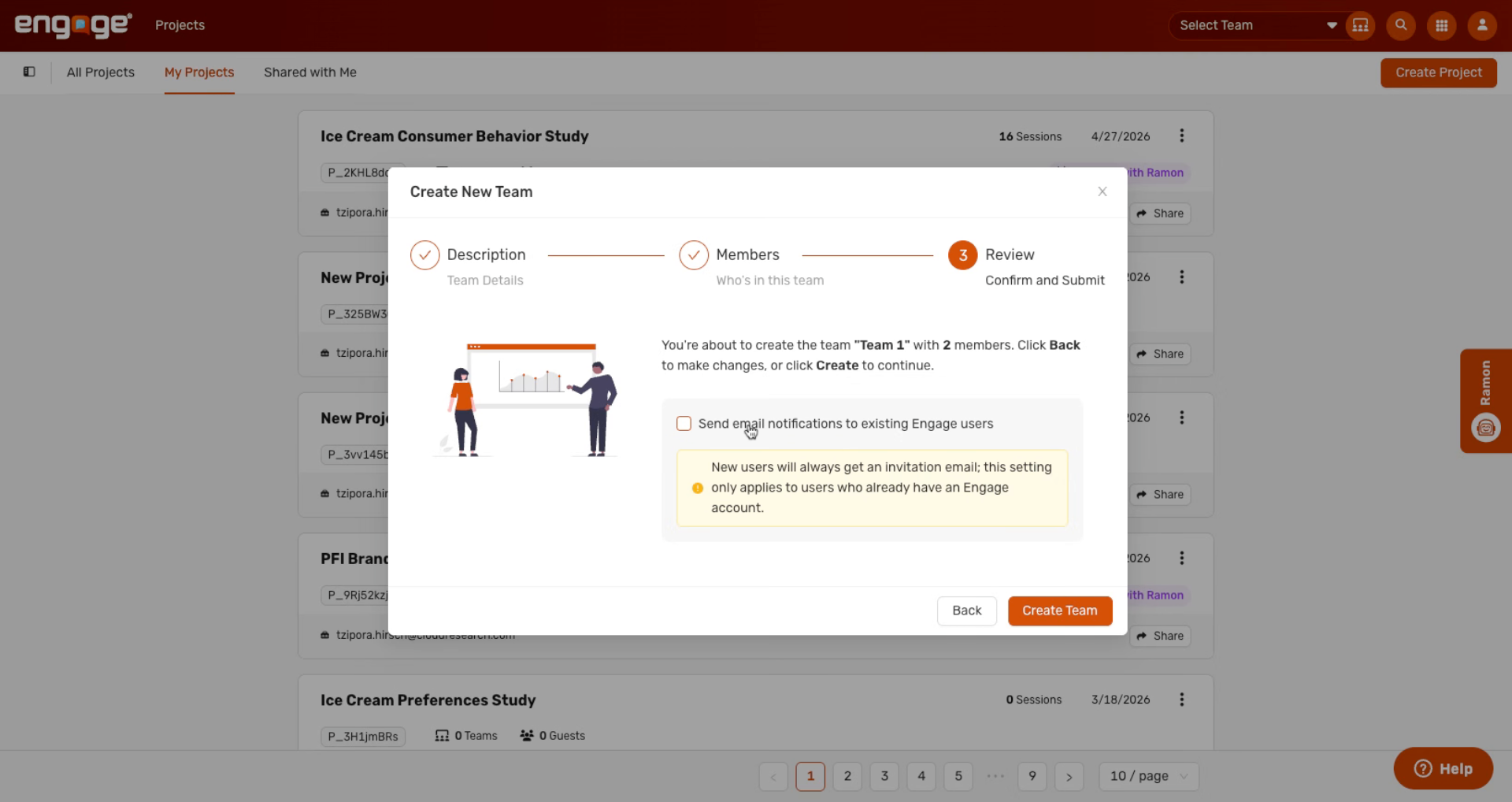Open the Projects menu item

pyautogui.click(x=180, y=25)
